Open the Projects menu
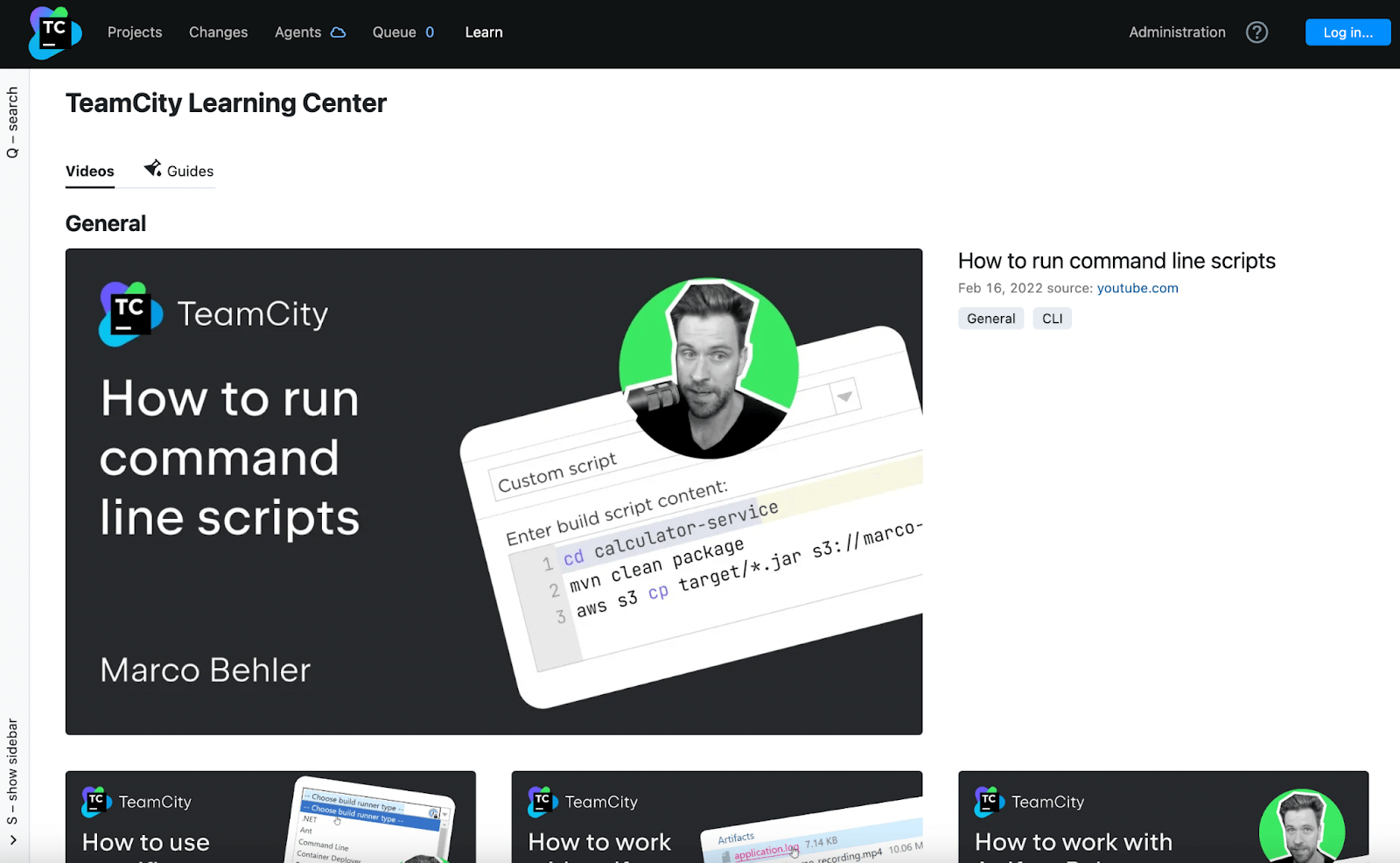 135,32
